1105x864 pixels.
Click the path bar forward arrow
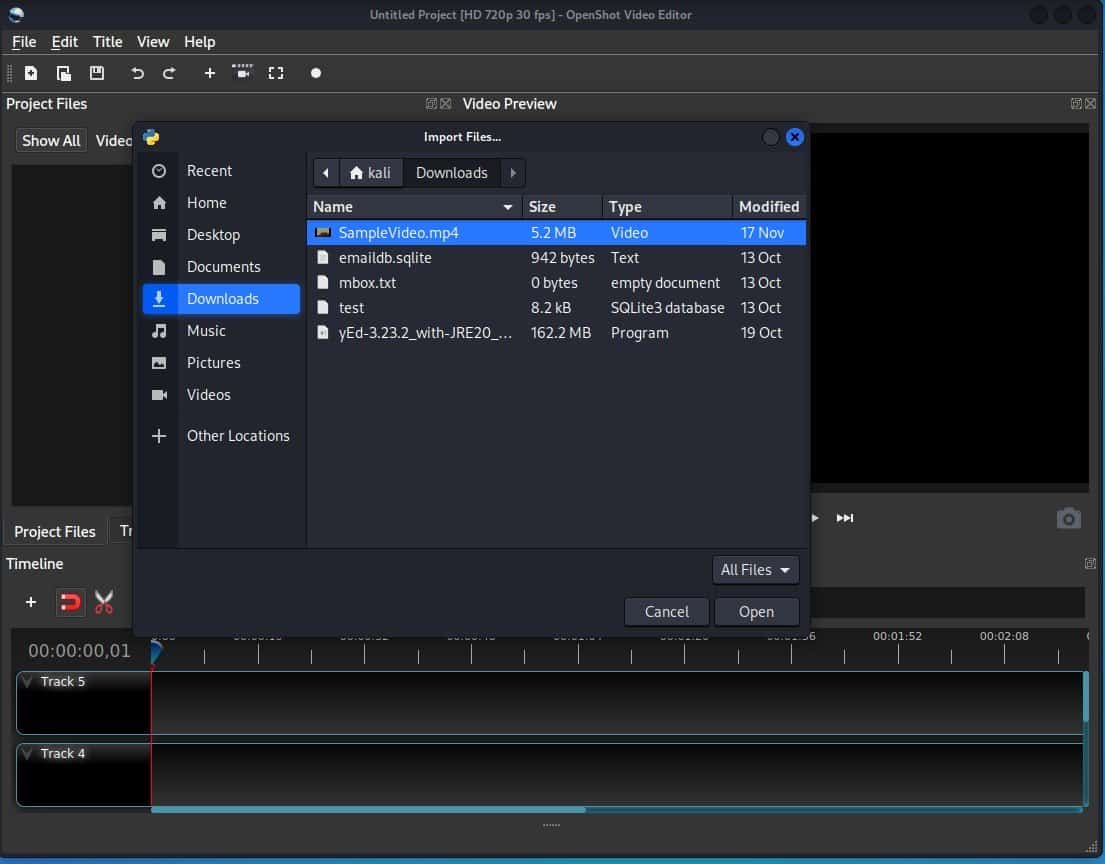512,173
